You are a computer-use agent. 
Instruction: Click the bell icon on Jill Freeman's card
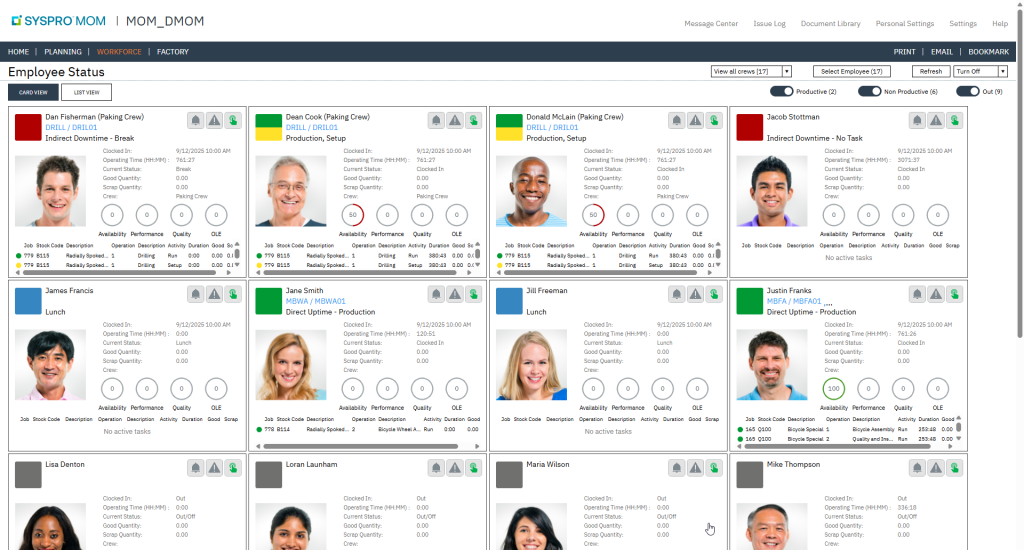677,294
